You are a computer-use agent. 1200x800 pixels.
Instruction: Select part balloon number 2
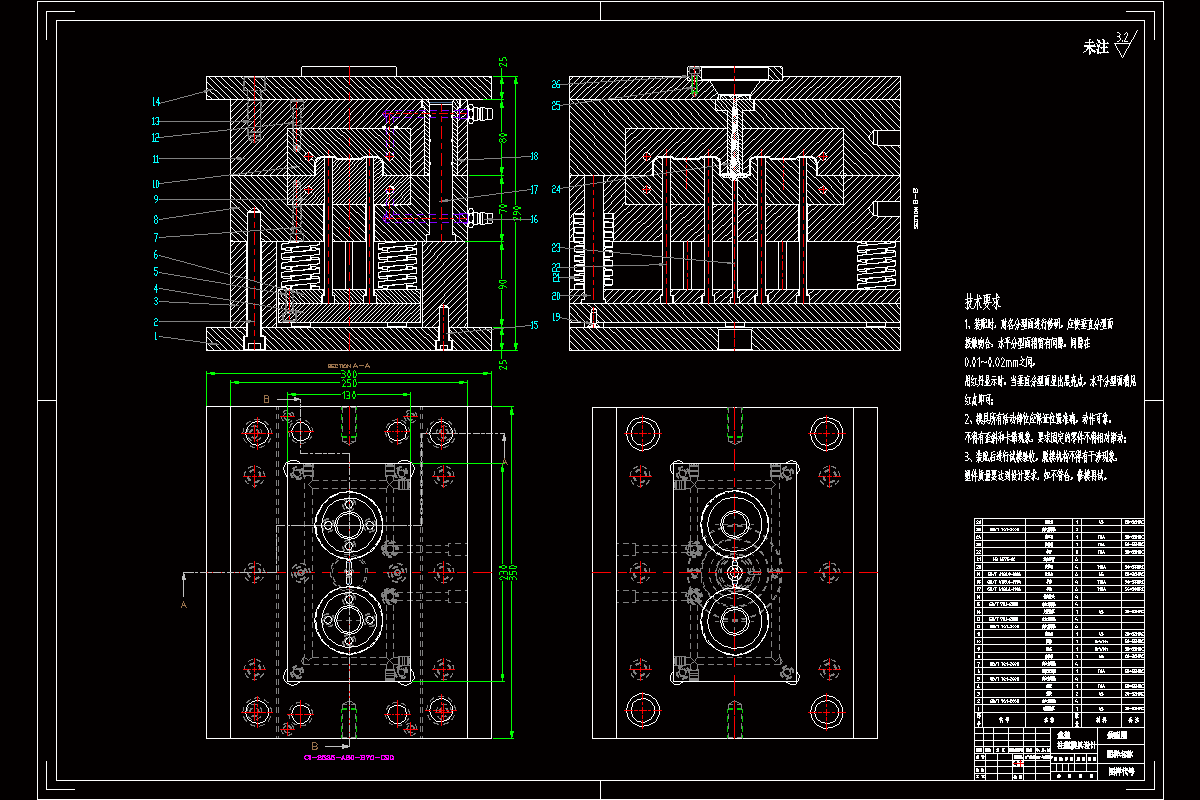click(156, 322)
